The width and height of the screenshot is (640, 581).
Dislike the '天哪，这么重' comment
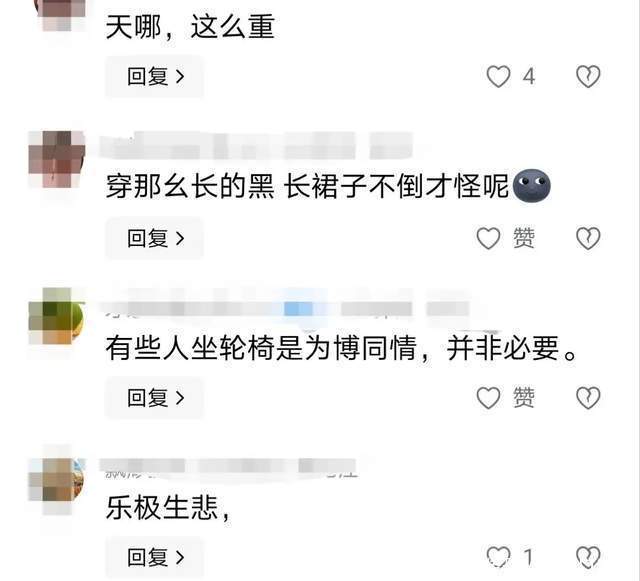[588, 76]
